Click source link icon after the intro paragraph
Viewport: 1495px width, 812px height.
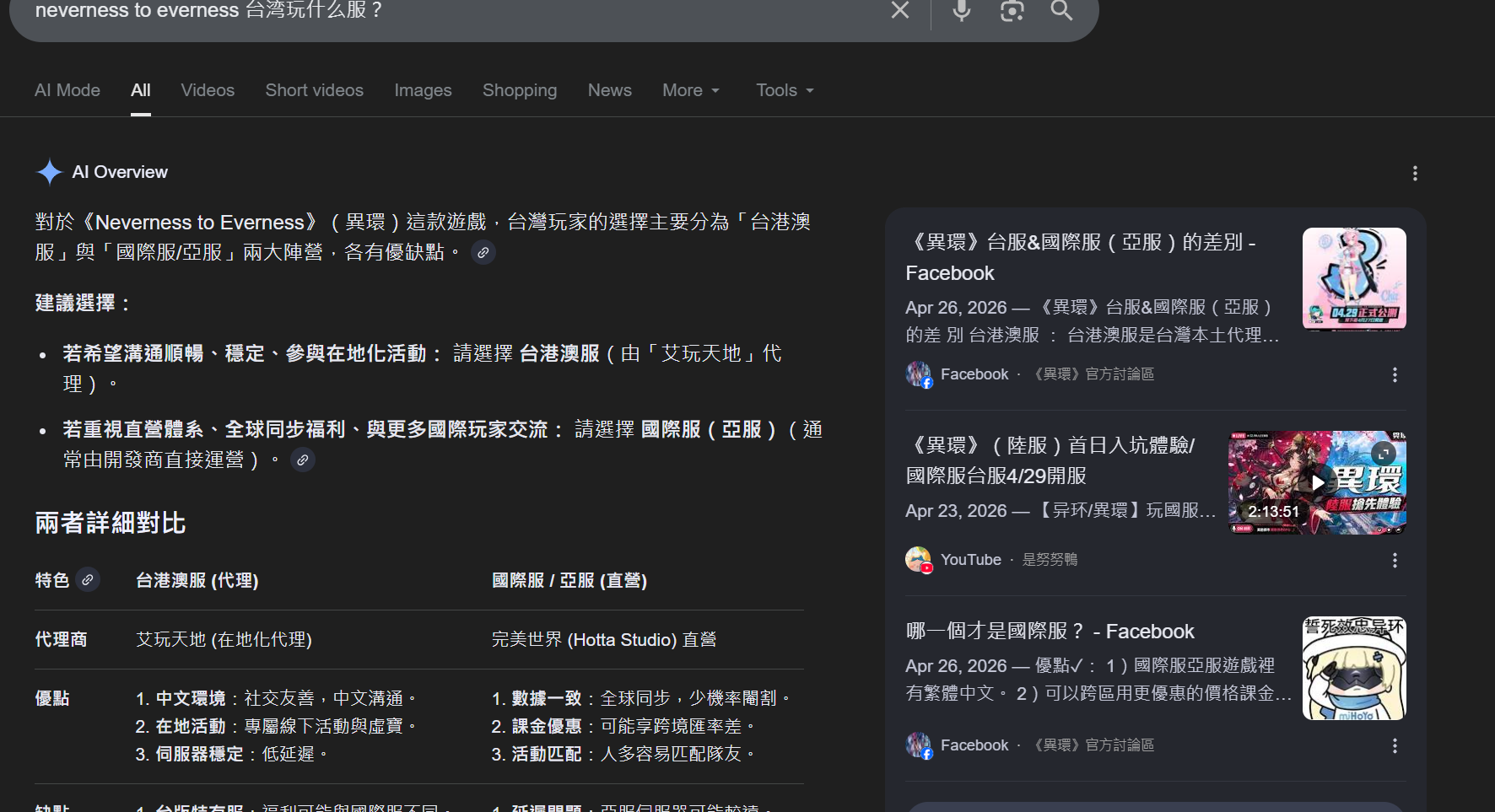(x=483, y=252)
